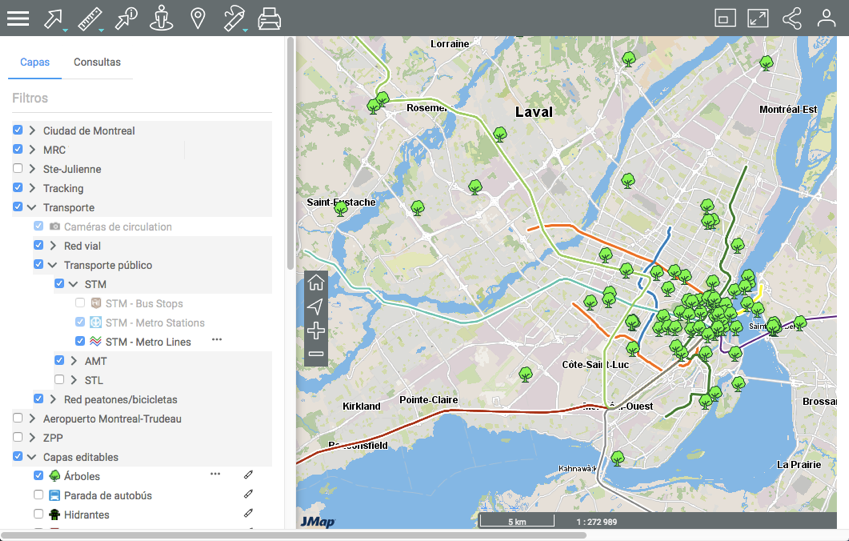Edit Parada de autobús with pencil icon
The image size is (849, 541).
point(249,494)
